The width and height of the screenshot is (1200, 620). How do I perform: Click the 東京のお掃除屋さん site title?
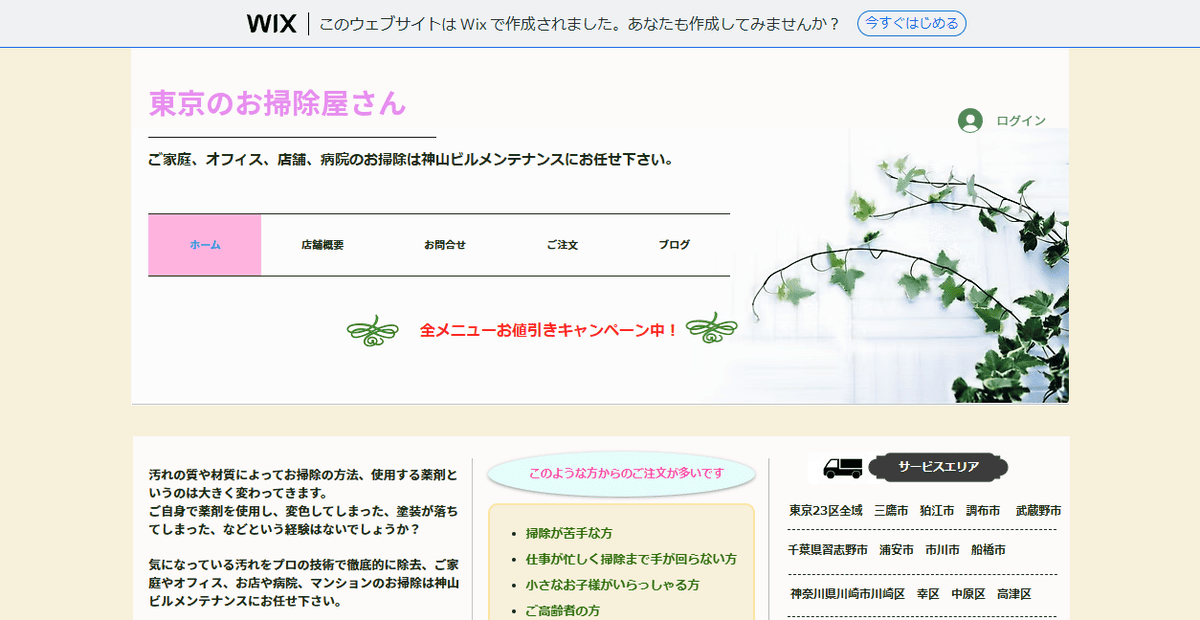[278, 103]
